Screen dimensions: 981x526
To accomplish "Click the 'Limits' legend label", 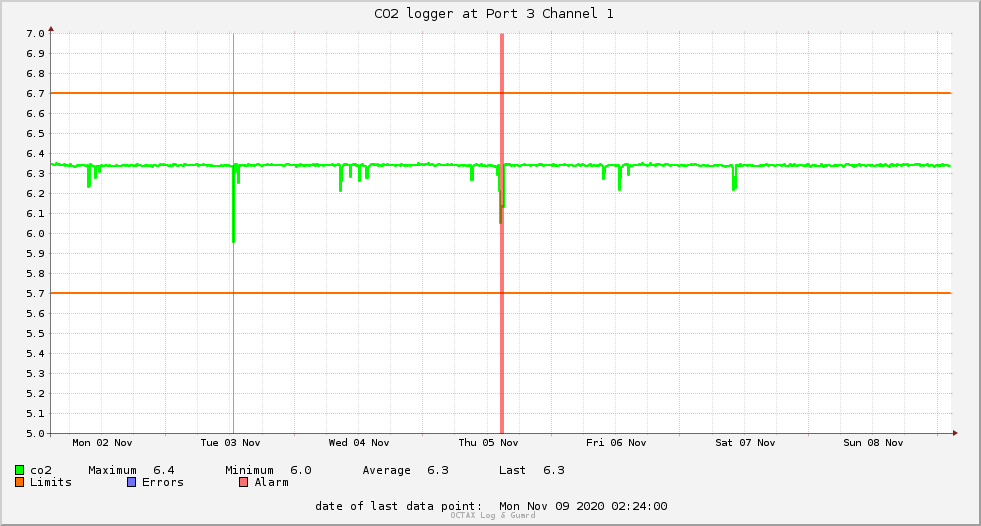I will (x=51, y=482).
